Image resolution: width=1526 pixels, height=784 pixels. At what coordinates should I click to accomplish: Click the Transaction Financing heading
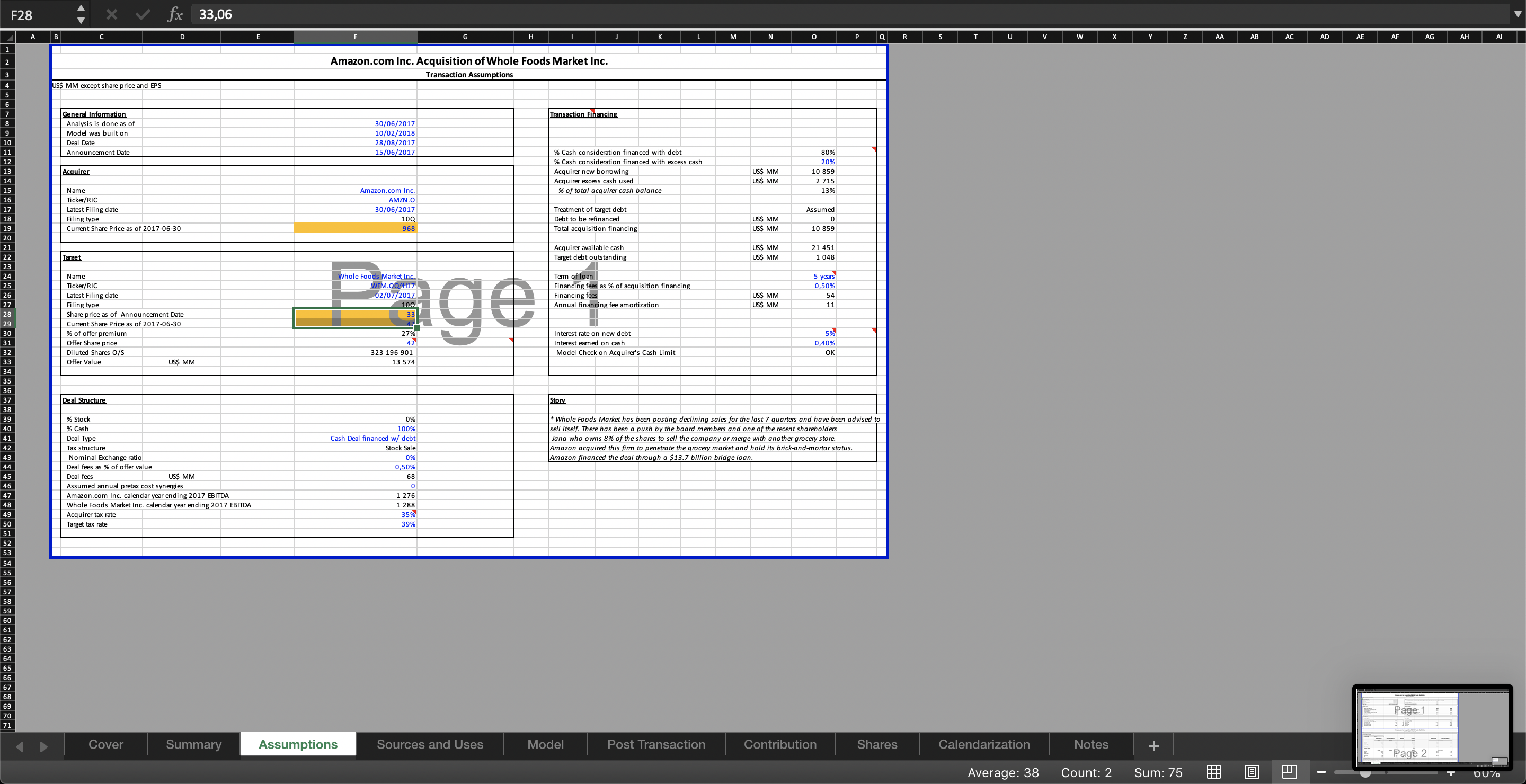[583, 114]
